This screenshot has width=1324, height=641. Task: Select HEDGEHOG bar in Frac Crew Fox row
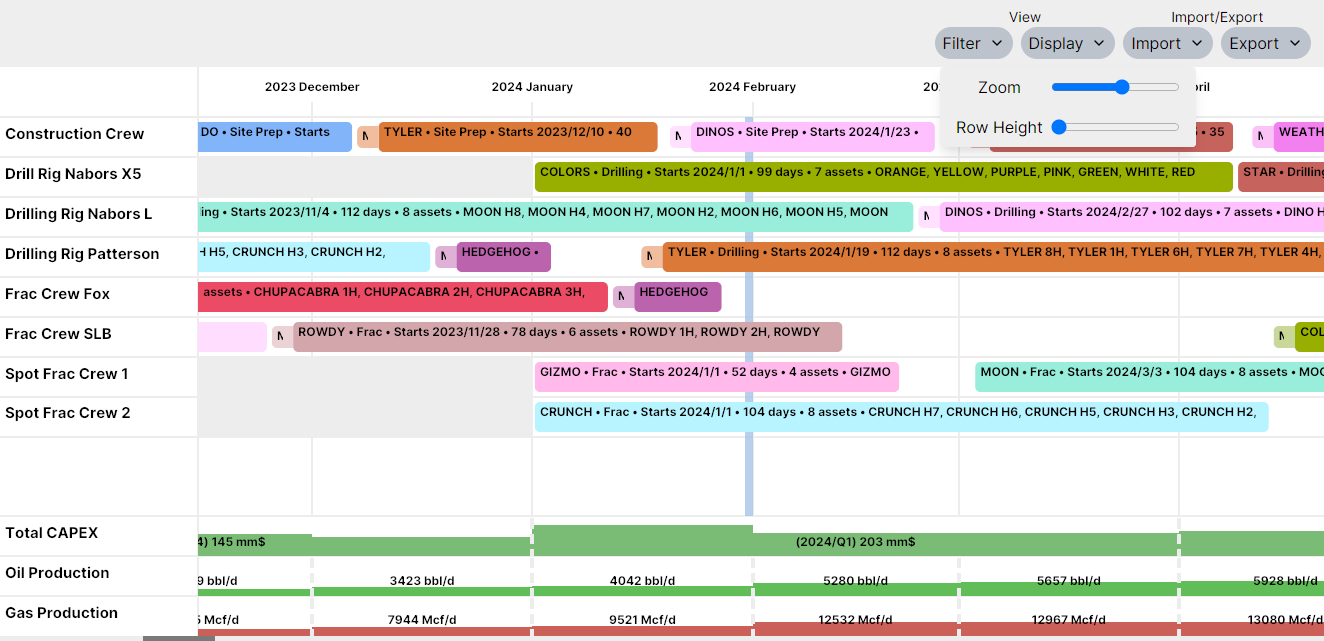coord(677,297)
